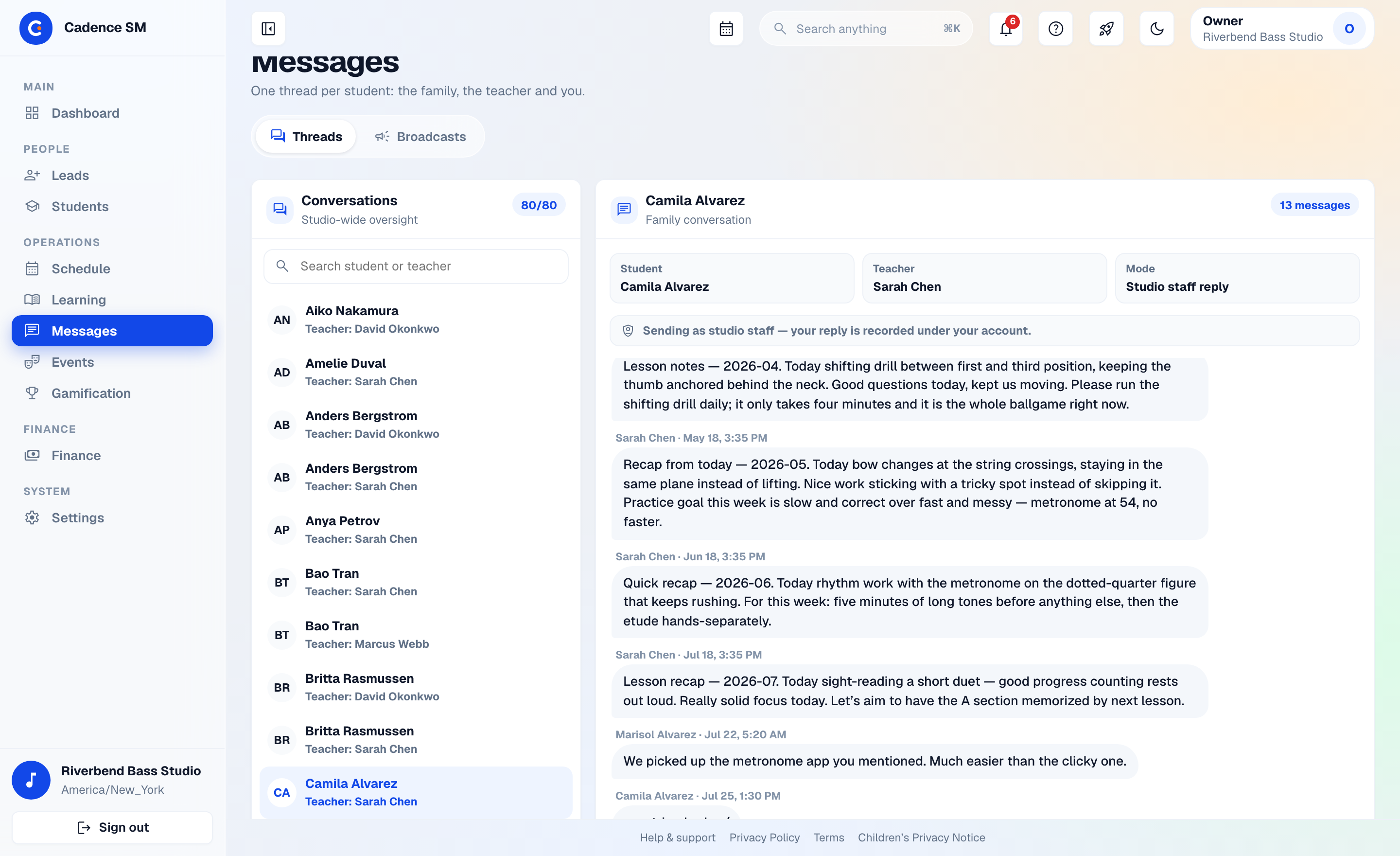
Task: Click the 13 messages badge
Action: coord(1314,205)
